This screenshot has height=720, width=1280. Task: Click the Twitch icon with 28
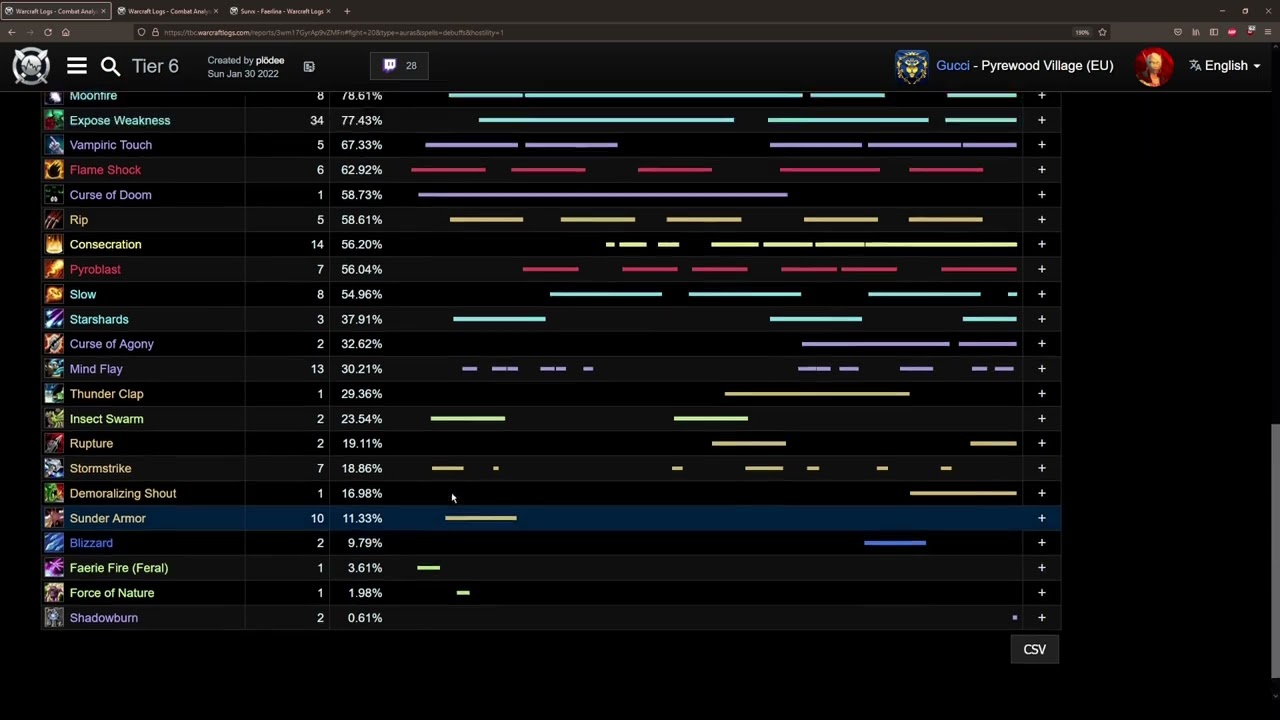tap(399, 65)
